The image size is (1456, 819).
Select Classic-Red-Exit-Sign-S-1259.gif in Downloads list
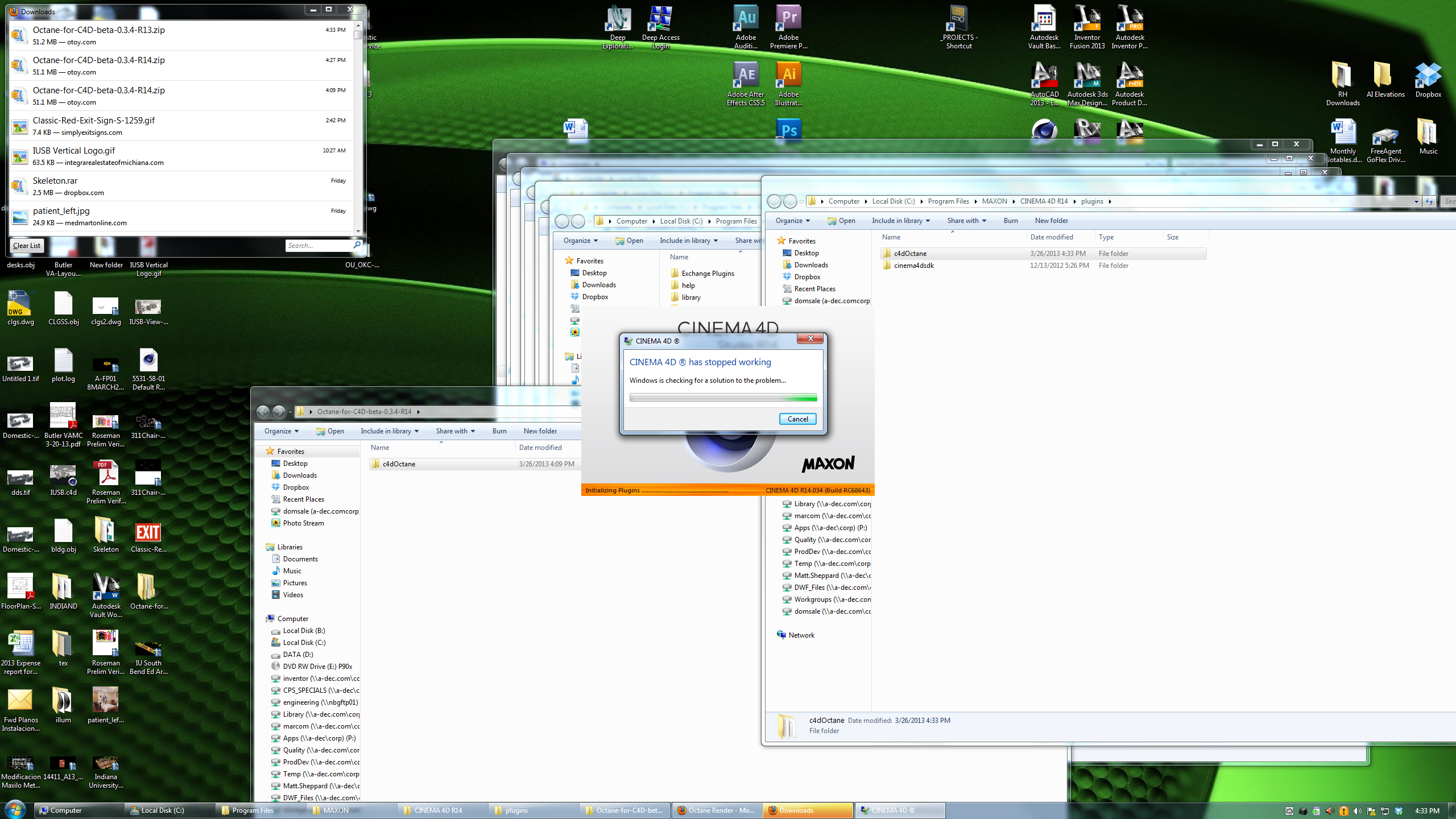click(x=181, y=126)
